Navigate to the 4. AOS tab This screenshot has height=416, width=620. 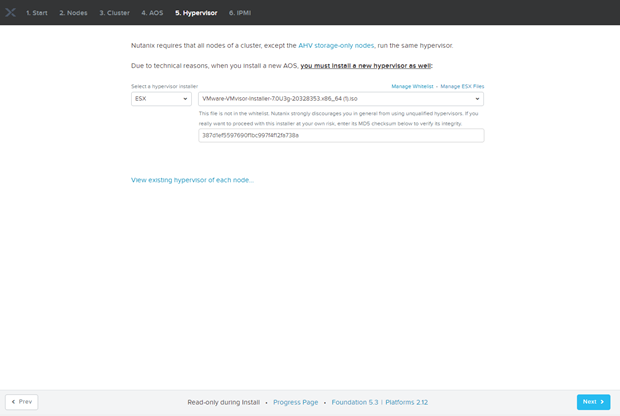[x=153, y=13]
